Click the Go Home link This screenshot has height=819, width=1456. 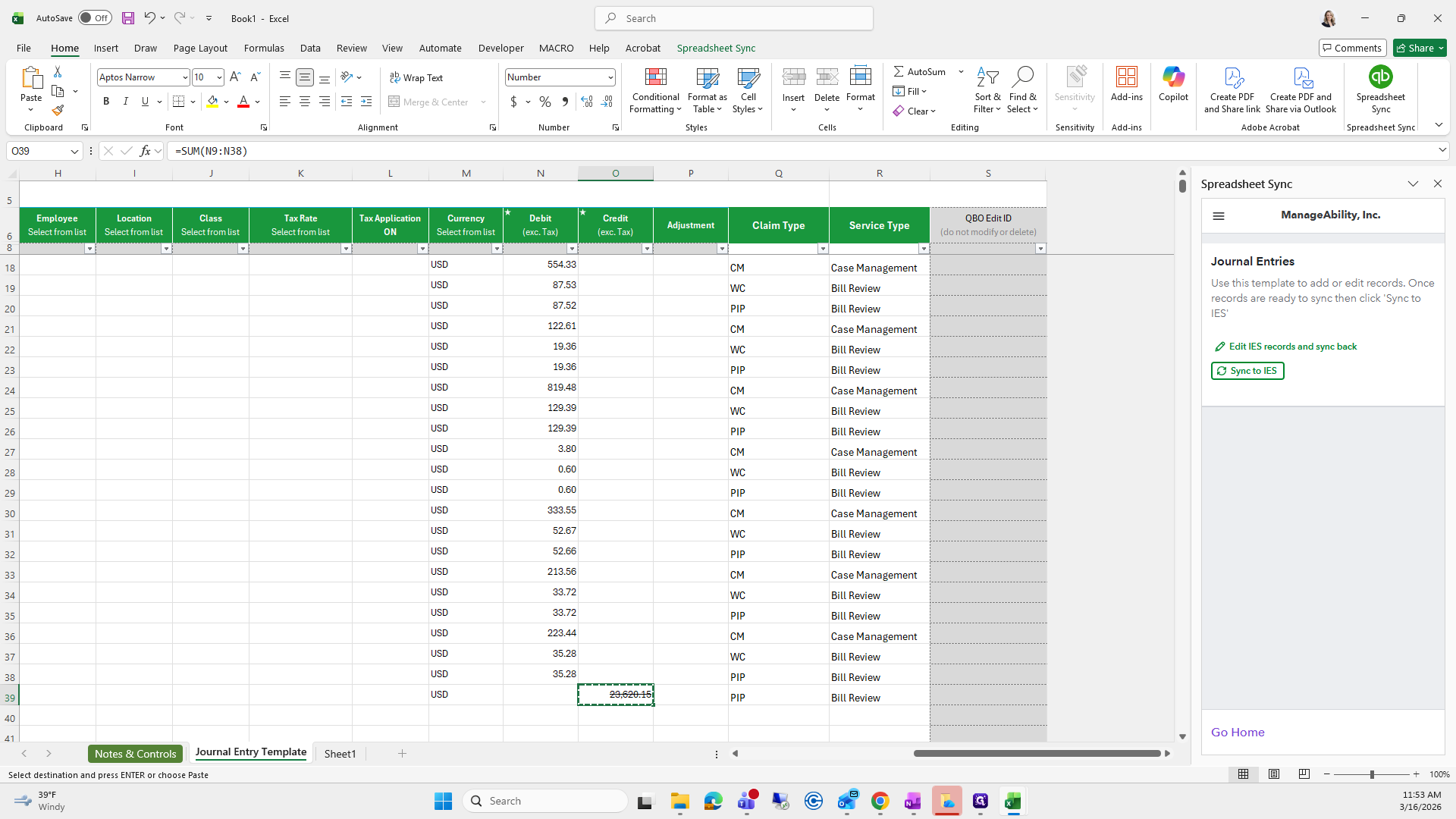[x=1238, y=733]
